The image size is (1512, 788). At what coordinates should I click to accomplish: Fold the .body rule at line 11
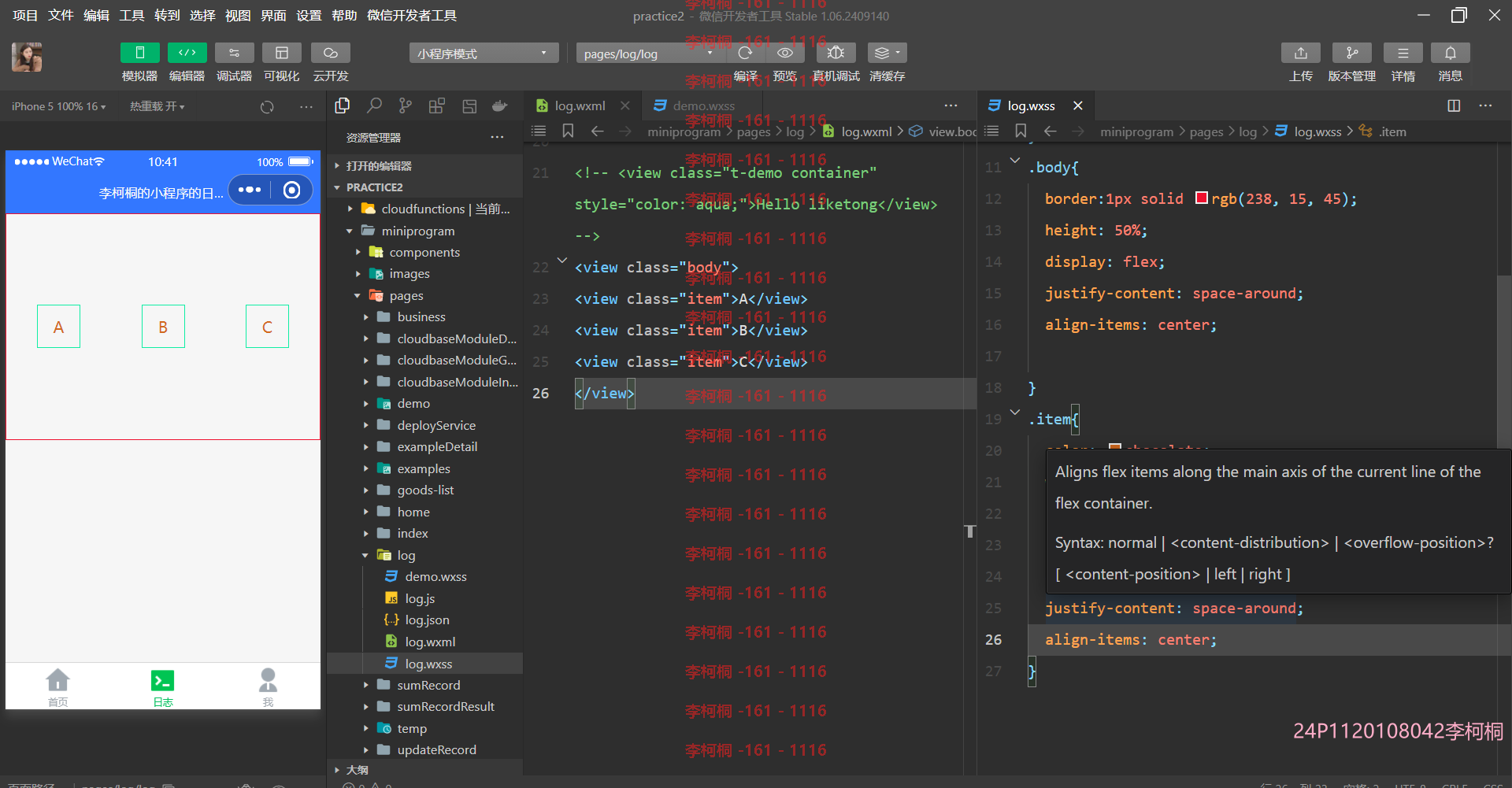1015,160
